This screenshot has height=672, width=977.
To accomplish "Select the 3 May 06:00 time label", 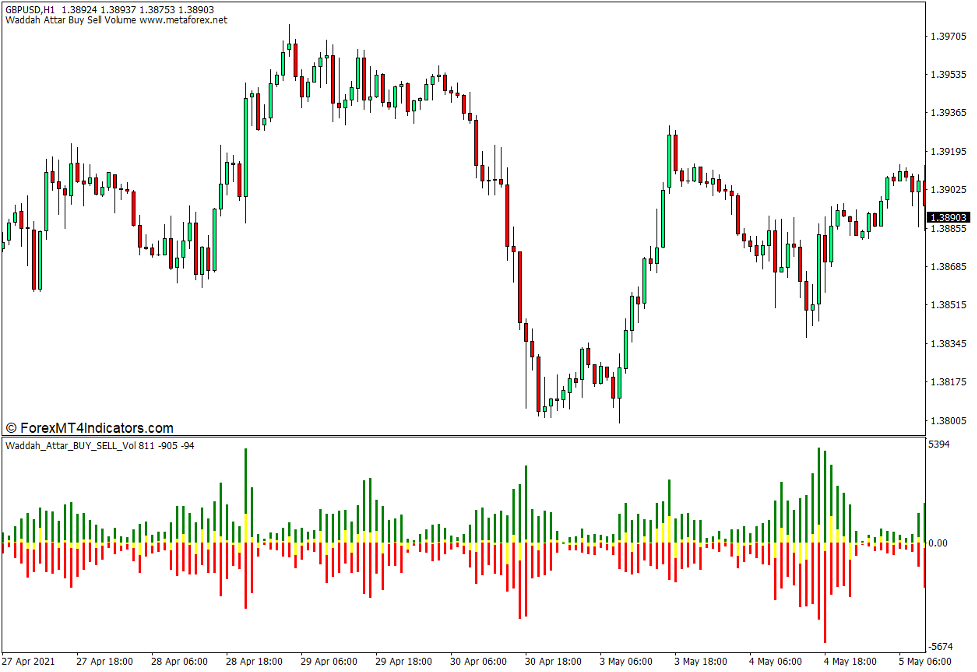I will pos(626,662).
